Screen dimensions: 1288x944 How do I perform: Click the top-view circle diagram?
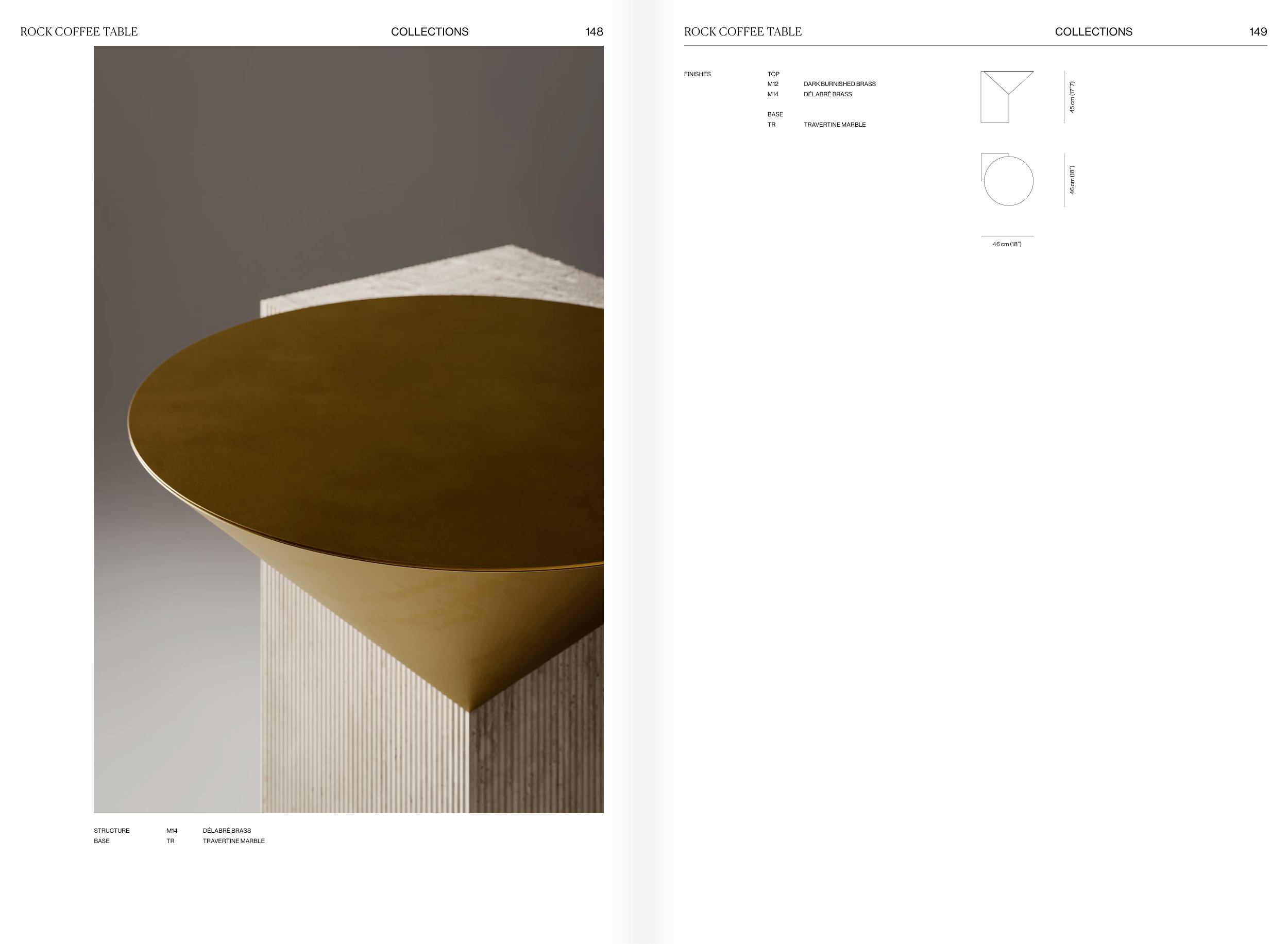(1008, 181)
